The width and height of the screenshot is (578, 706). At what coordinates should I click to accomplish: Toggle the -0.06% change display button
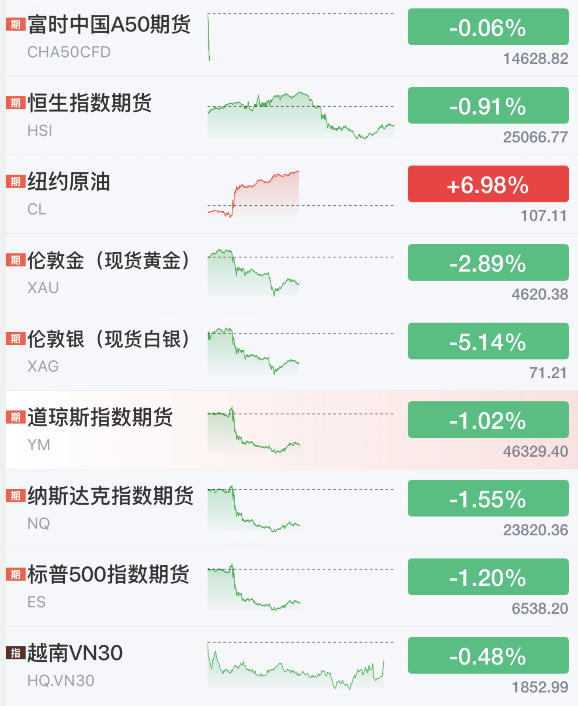(488, 27)
